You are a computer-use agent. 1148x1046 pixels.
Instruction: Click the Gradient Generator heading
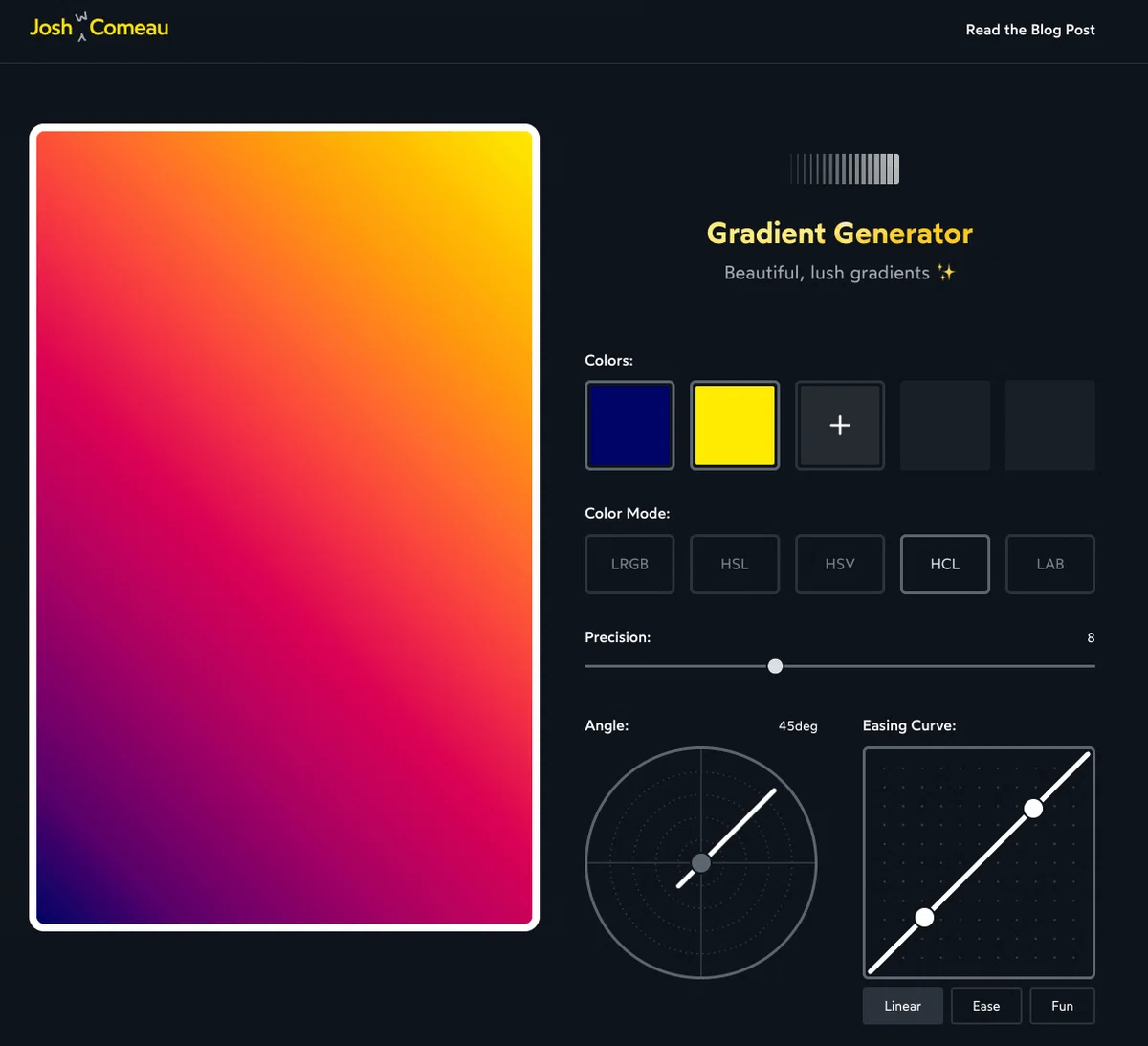tap(840, 234)
